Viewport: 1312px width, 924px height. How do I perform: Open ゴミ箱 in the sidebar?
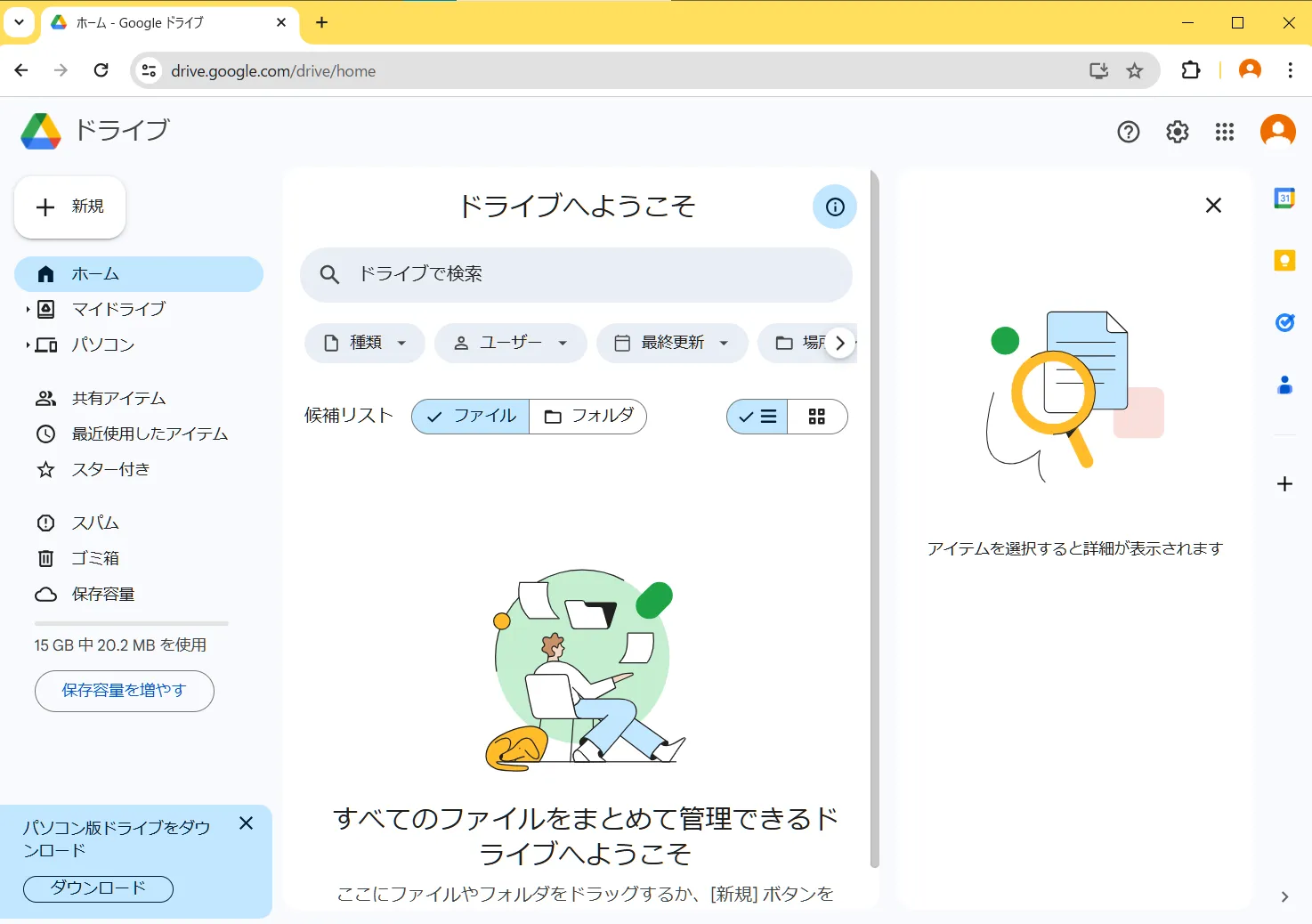(x=95, y=558)
